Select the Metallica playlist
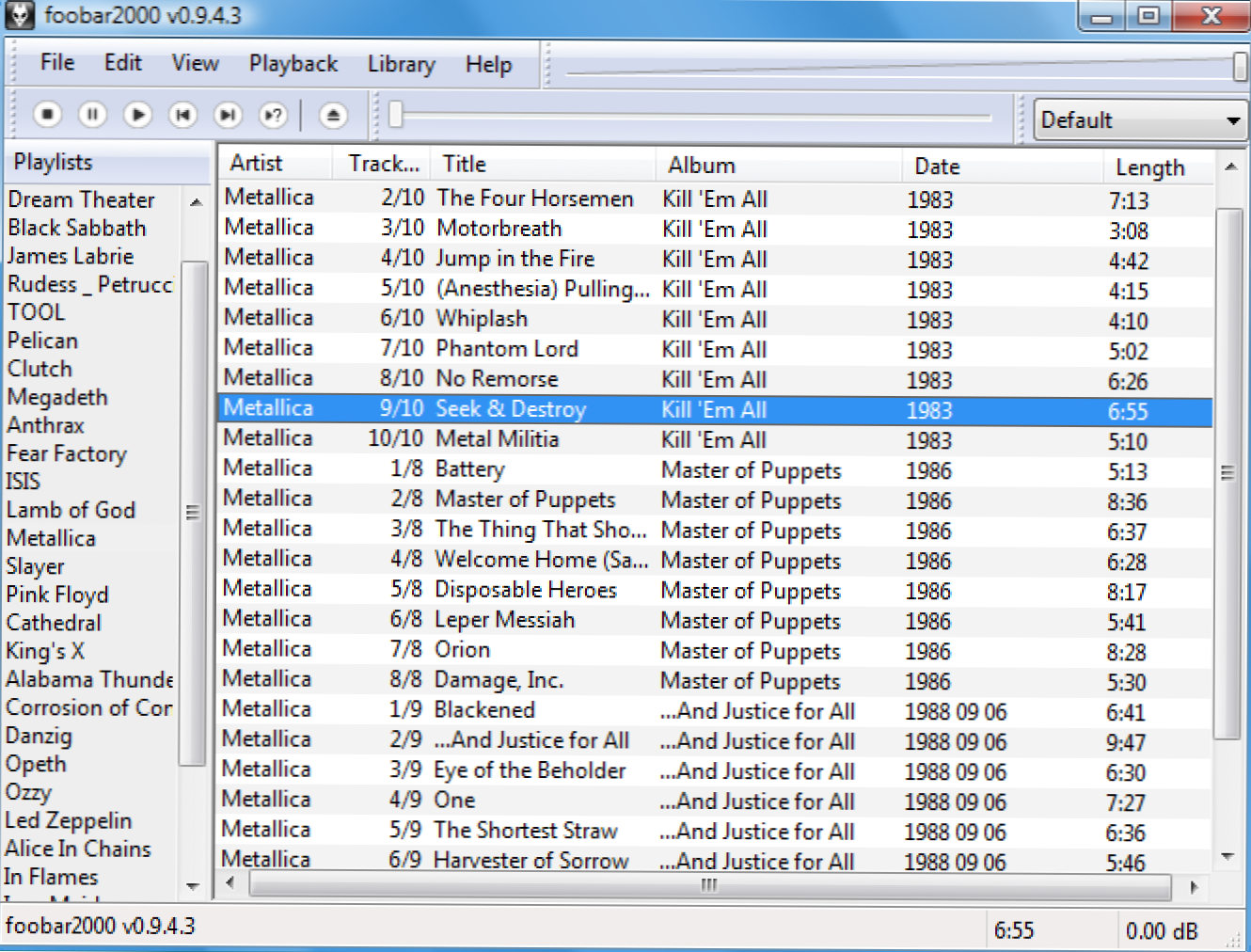The height and width of the screenshot is (952, 1251). [x=51, y=538]
